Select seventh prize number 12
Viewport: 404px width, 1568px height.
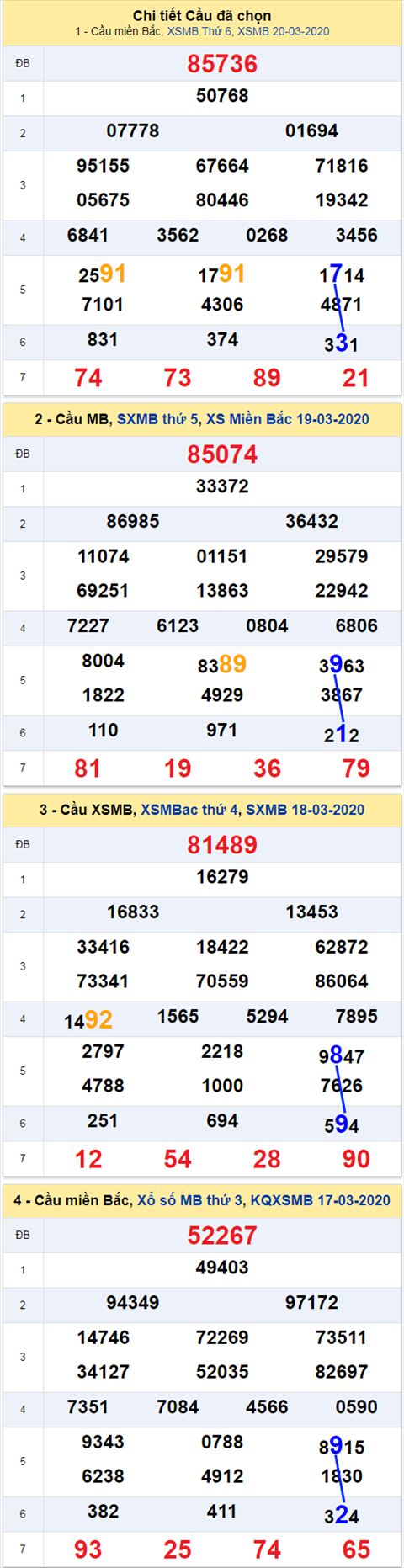(x=88, y=1159)
